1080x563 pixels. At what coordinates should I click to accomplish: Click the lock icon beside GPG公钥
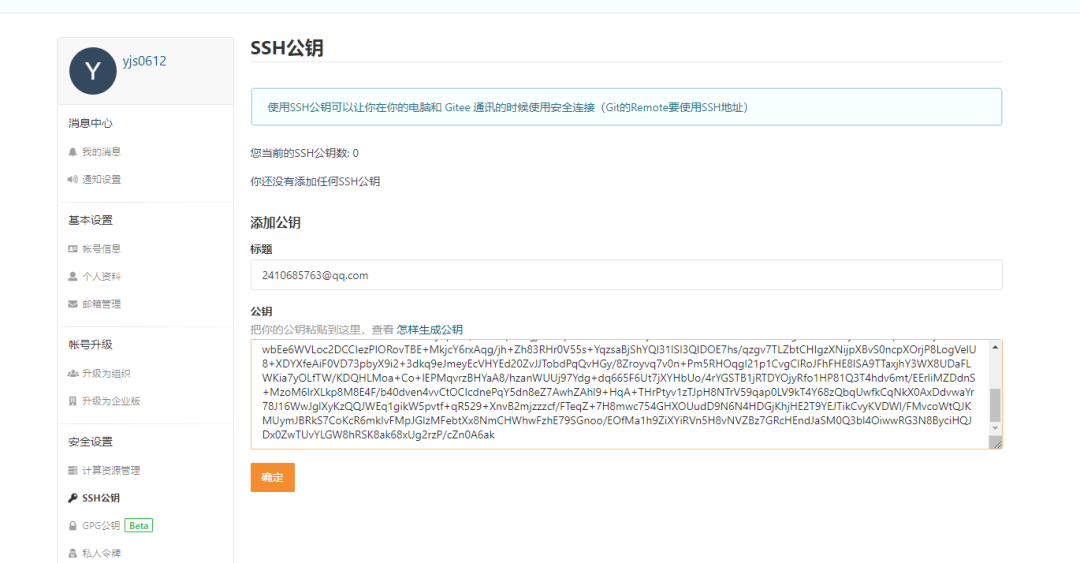click(x=72, y=526)
